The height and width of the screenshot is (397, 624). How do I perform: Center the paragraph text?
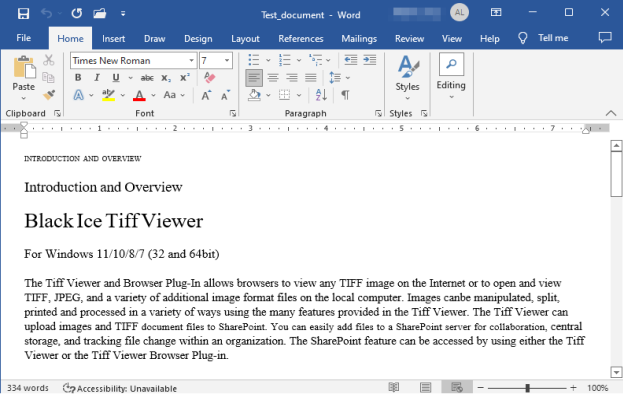273,78
